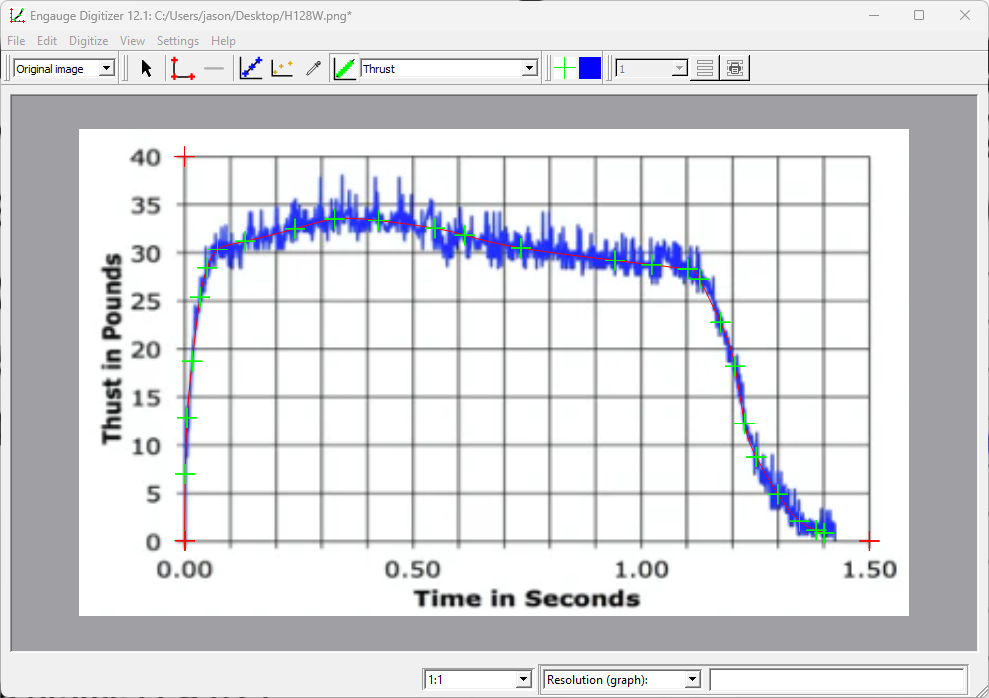Click the checklist guide toolbar icon
The width and height of the screenshot is (989, 698).
coord(706,68)
